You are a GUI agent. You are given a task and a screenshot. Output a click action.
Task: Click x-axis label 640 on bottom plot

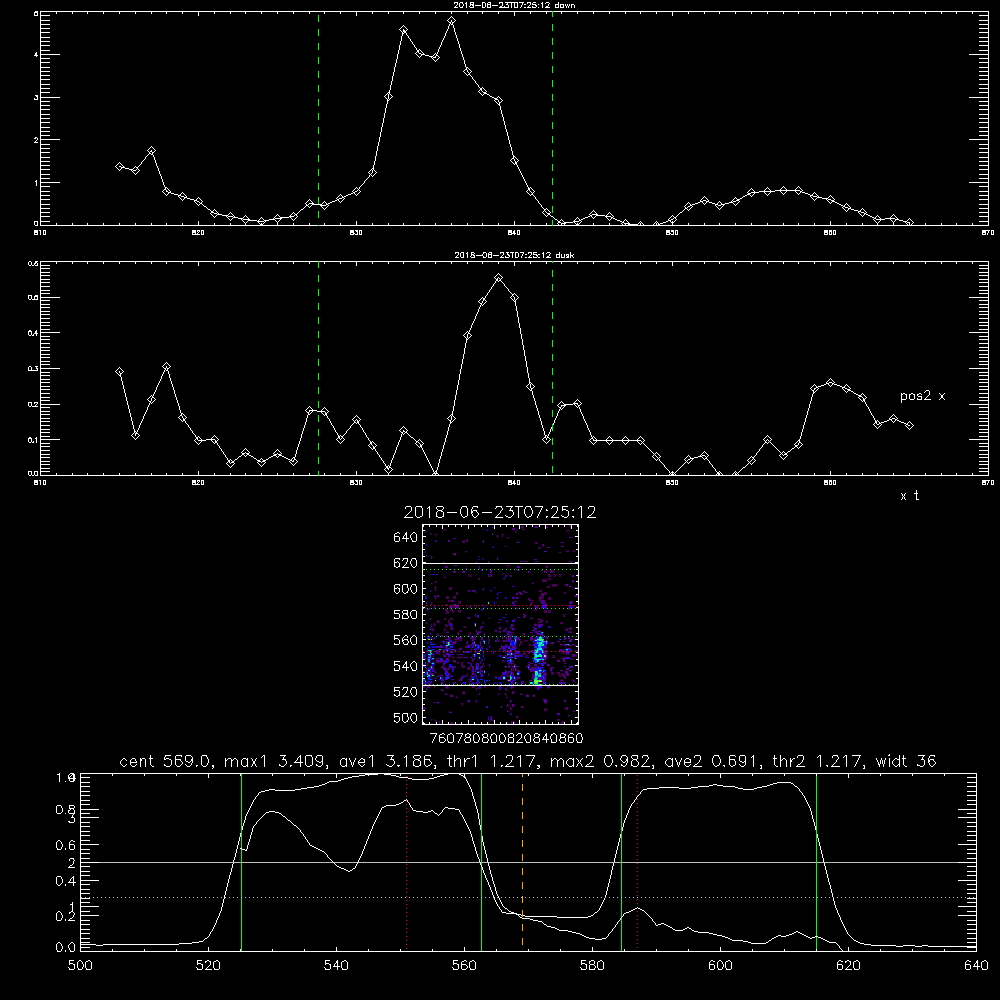[x=976, y=966]
